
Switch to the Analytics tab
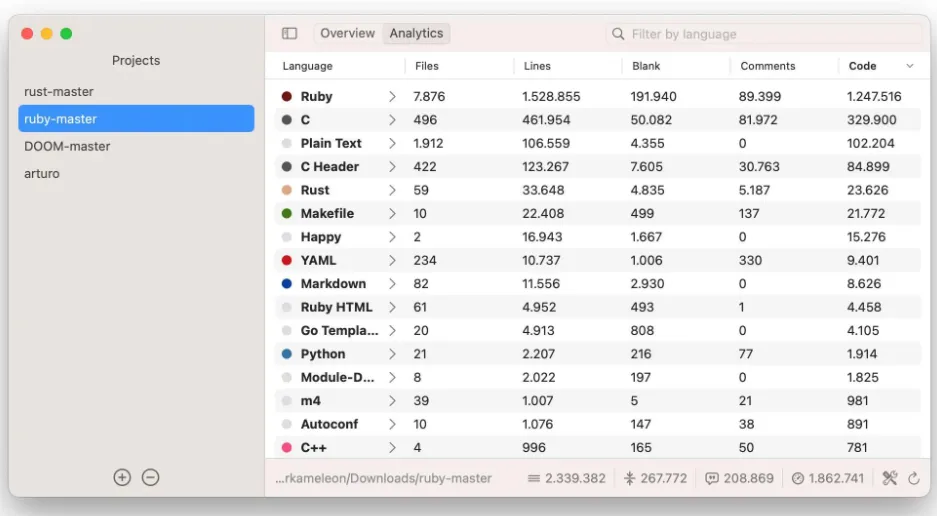(x=417, y=33)
